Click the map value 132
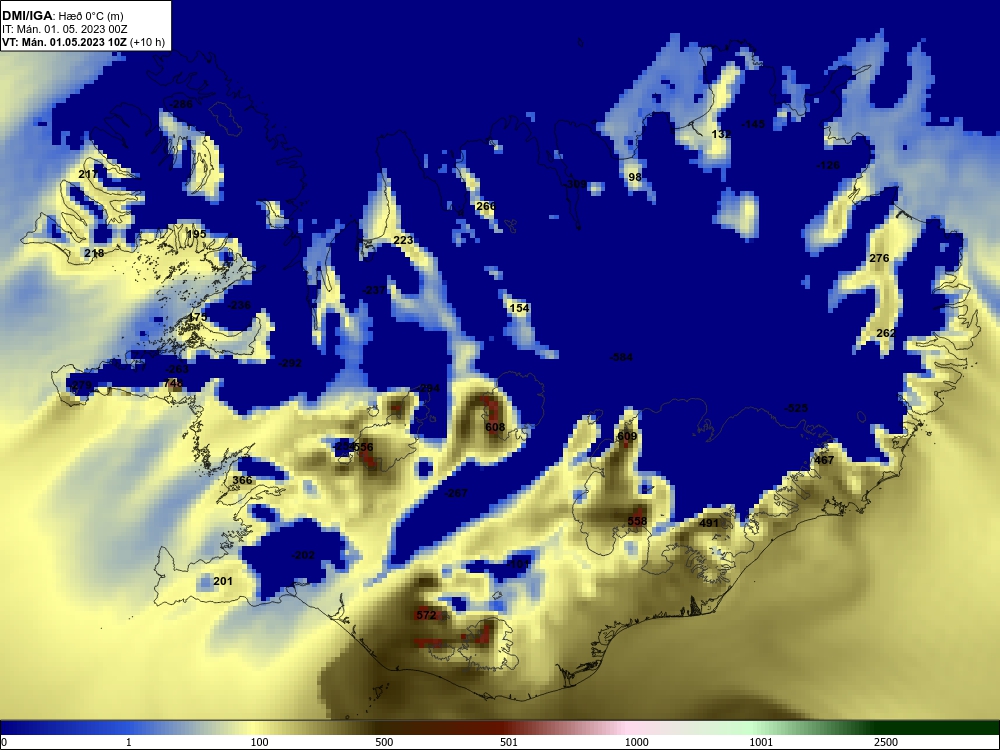1000x750 pixels. (721, 134)
